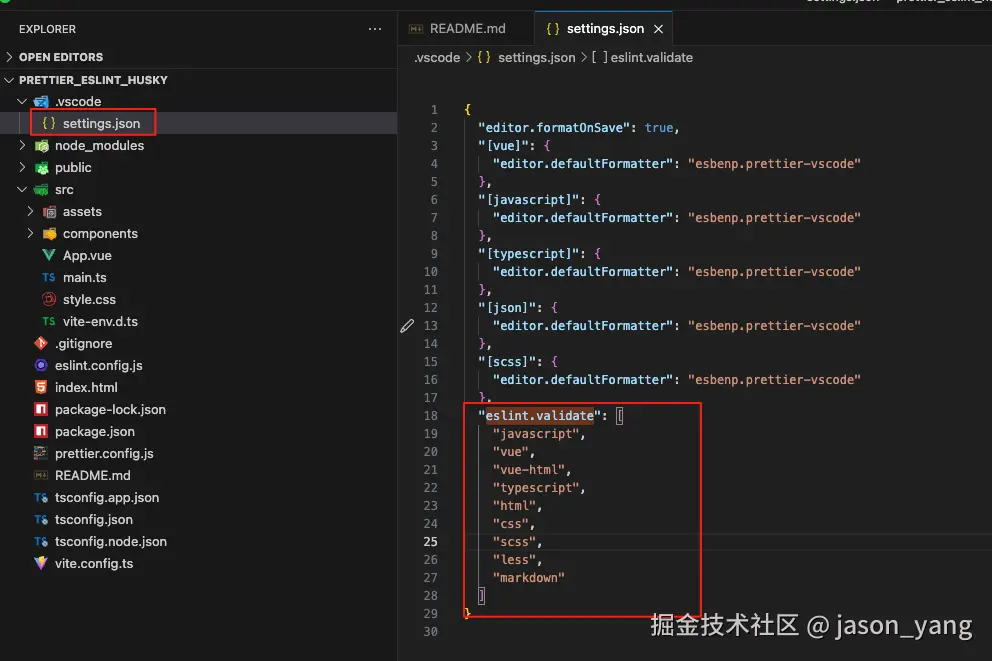992x661 pixels.
Task: Click the pencil edit icon near line 13
Action: pos(407,326)
